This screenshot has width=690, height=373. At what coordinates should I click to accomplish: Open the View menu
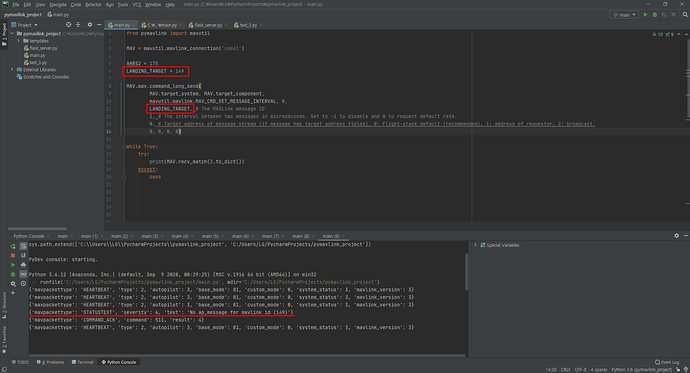(40, 4)
